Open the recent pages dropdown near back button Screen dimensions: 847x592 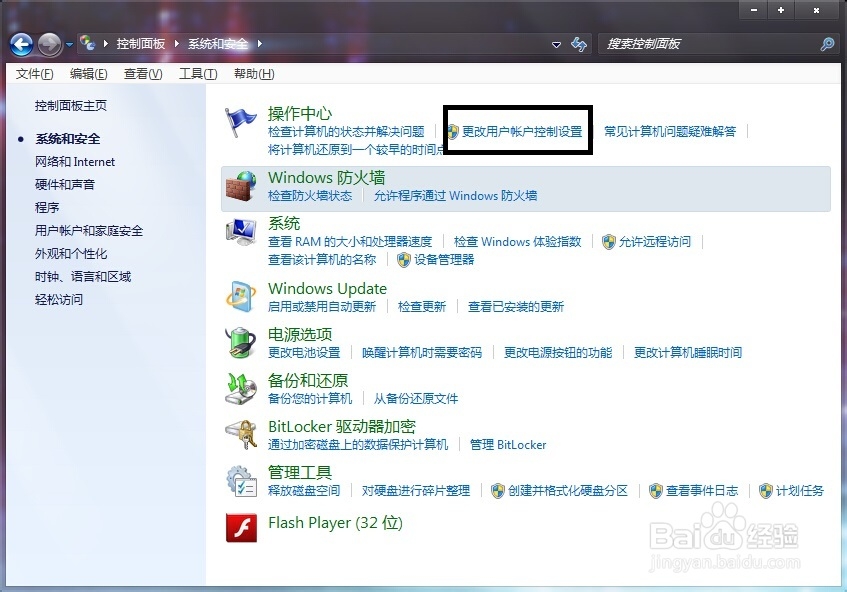point(69,45)
